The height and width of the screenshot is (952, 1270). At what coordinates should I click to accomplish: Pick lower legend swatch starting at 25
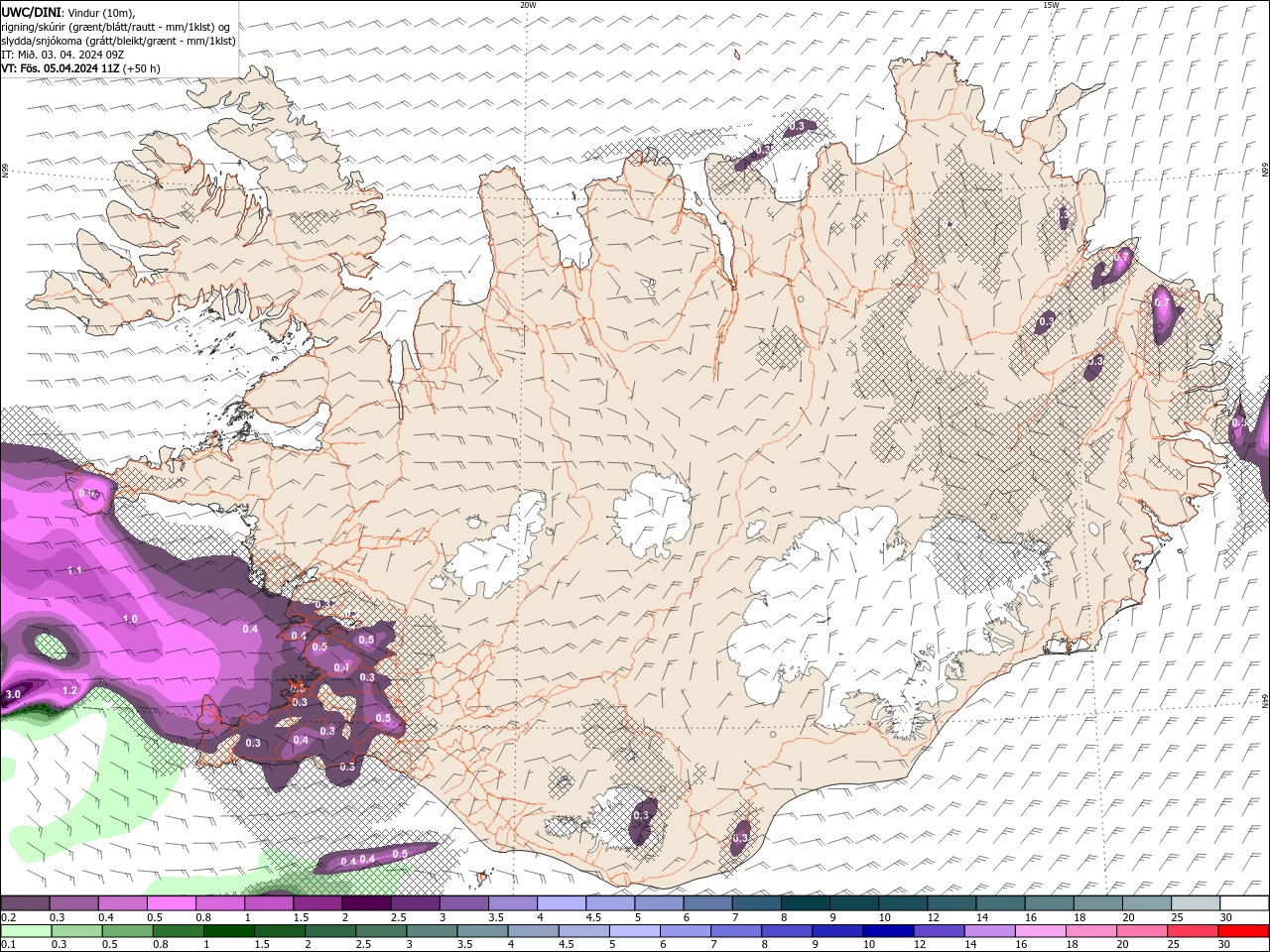click(1193, 931)
